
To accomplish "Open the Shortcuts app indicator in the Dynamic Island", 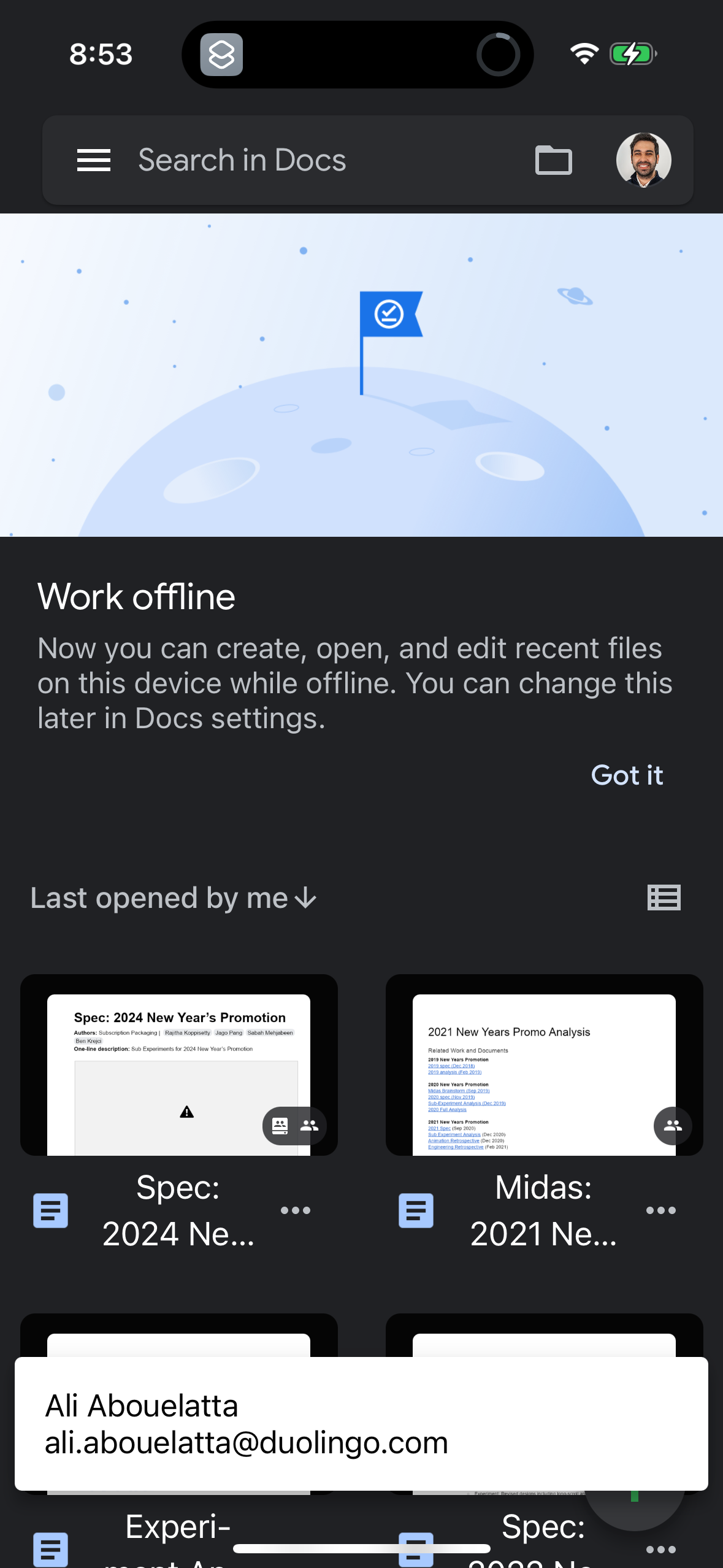I will point(221,55).
